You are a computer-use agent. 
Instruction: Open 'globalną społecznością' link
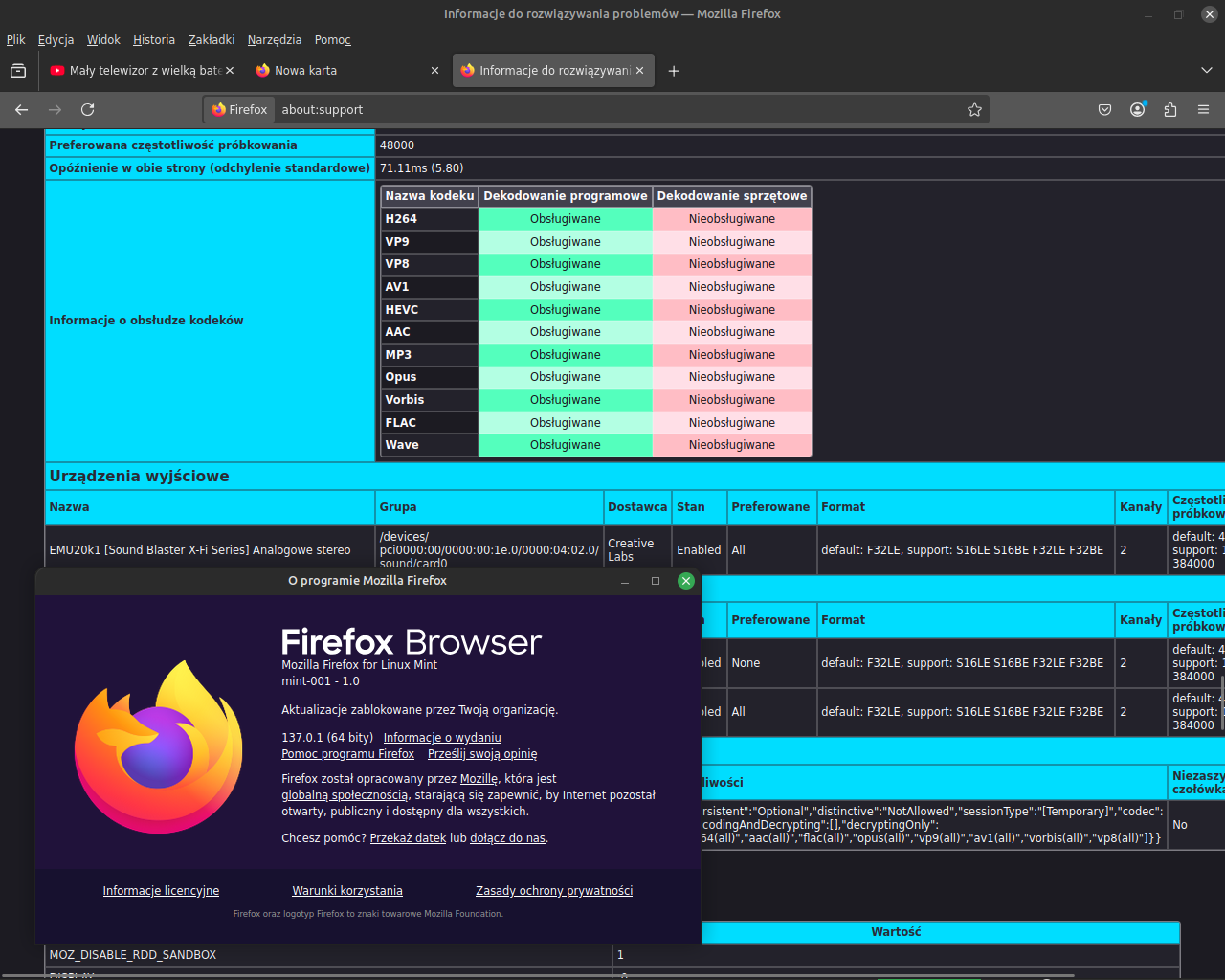click(345, 795)
